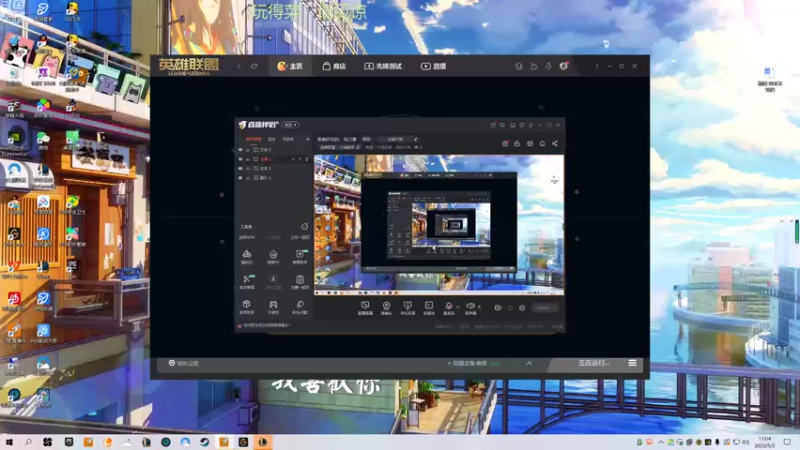Open Steam from taskbar
The height and width of the screenshot is (450, 800).
pos(205,442)
